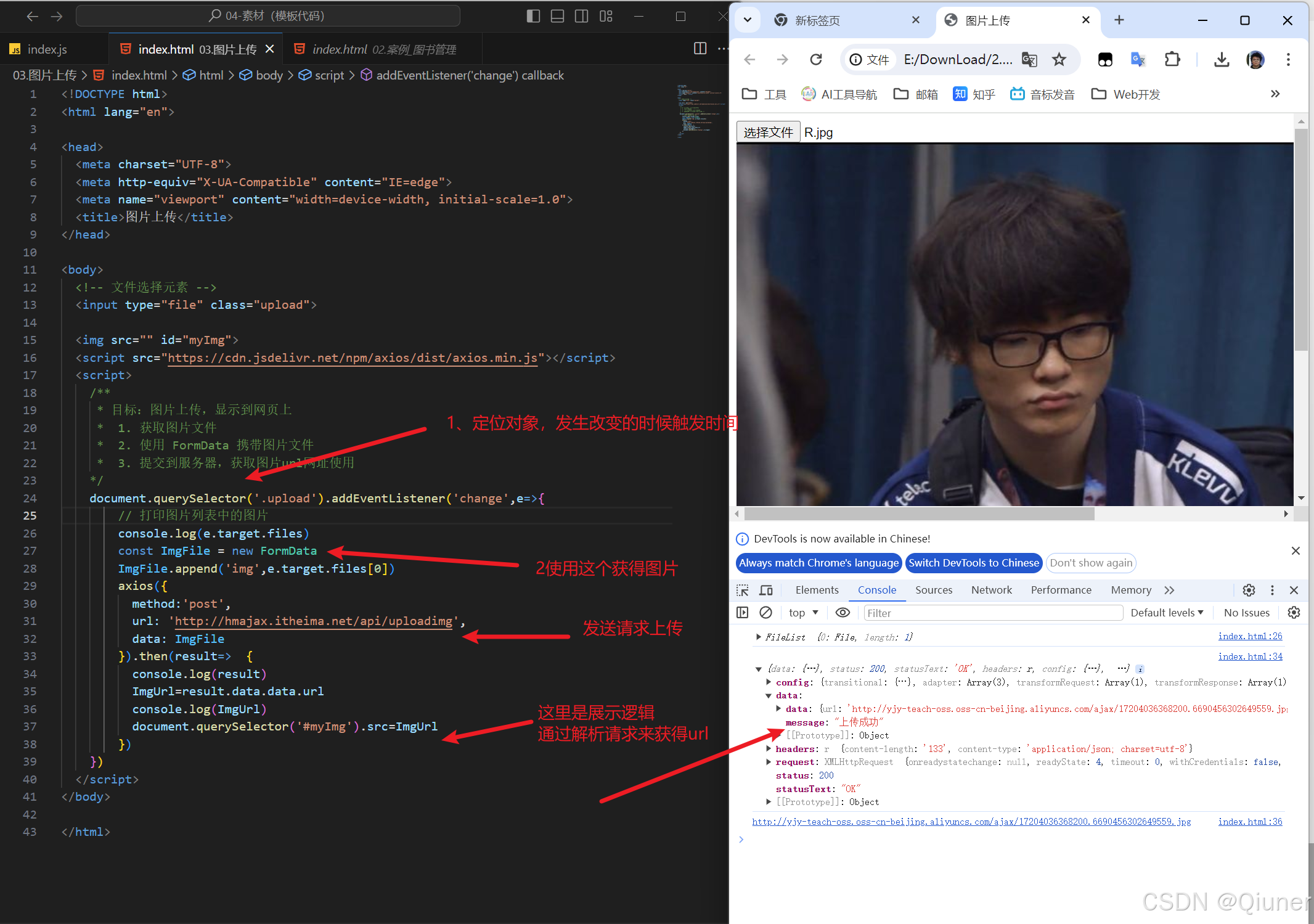The image size is (1314, 924).
Task: Open editor More Actions ellipsis menu
Action: point(722,49)
